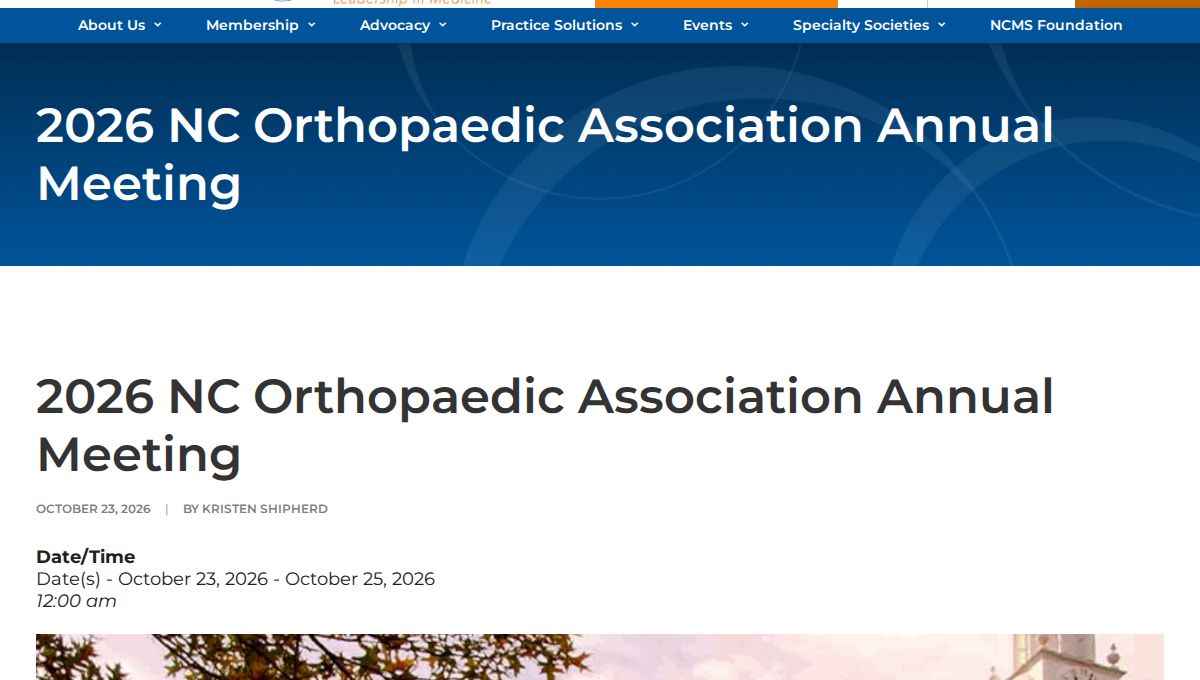Expand the Membership chevron arrow
This screenshot has width=1200, height=680.
point(311,25)
